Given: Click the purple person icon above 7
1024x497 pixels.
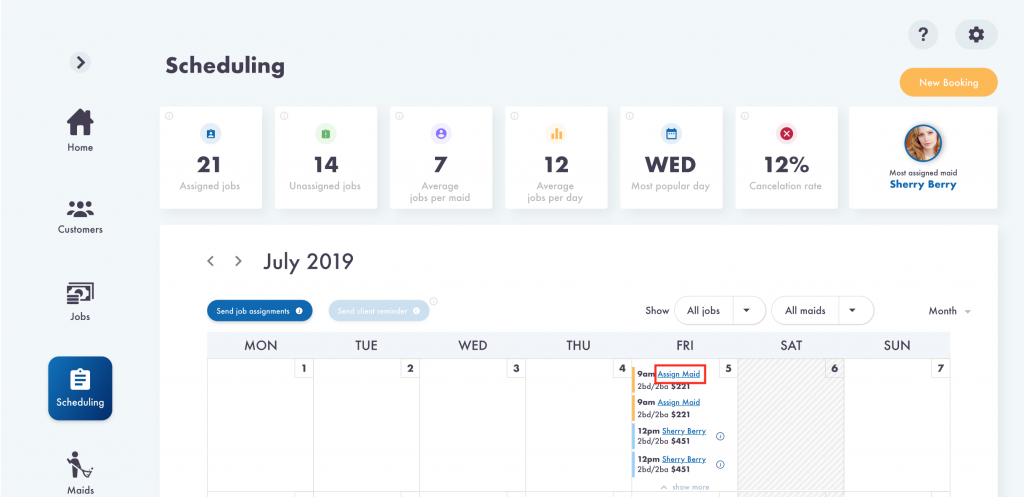Looking at the screenshot, I should (x=441, y=133).
